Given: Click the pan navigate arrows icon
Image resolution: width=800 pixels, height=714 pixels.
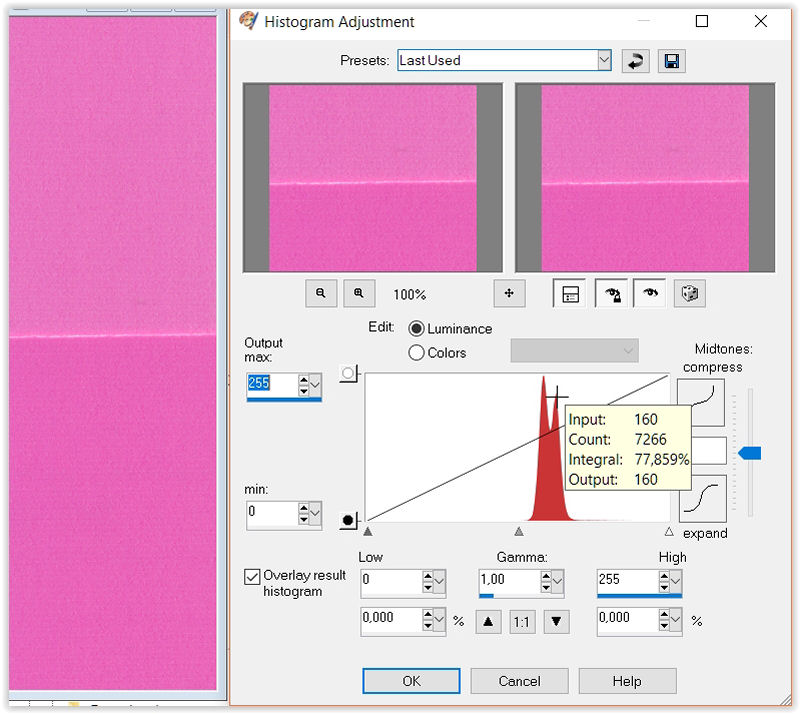Looking at the screenshot, I should pos(509,293).
